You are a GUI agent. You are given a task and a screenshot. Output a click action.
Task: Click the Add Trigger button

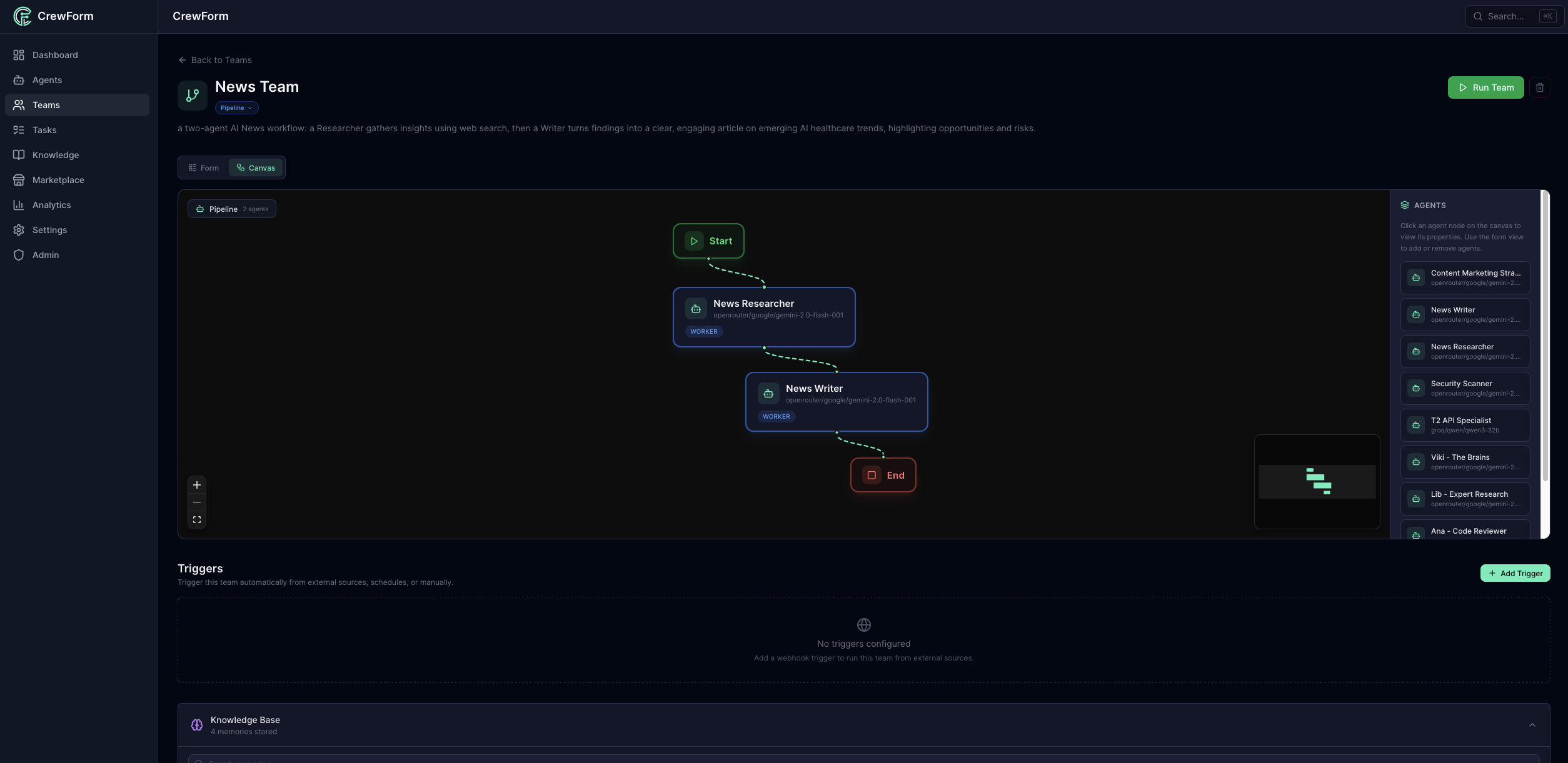click(1515, 573)
